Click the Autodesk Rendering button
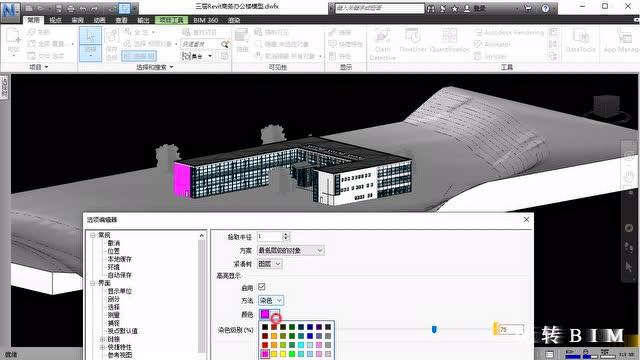 509,32
